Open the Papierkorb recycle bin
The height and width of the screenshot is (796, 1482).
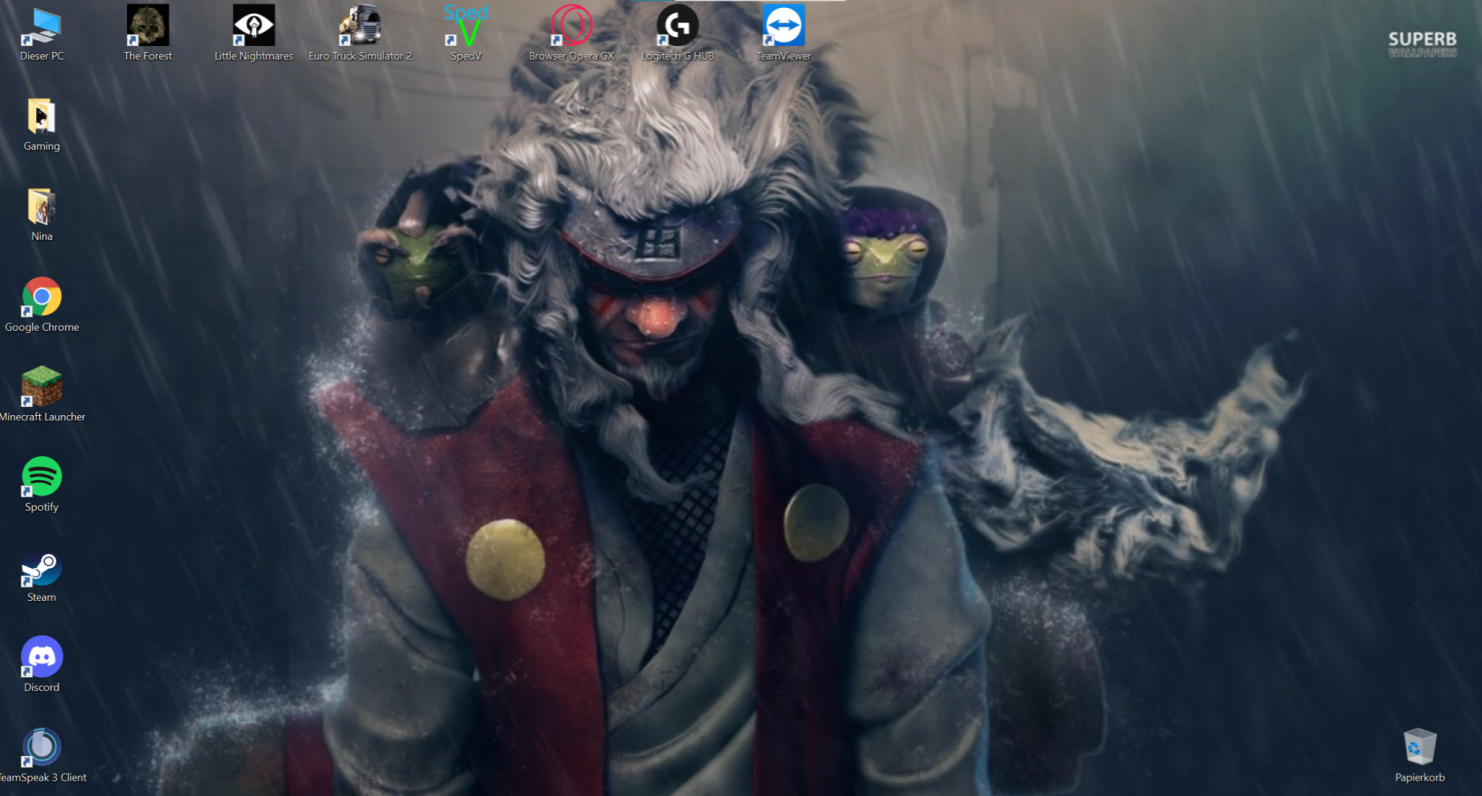[x=1419, y=748]
